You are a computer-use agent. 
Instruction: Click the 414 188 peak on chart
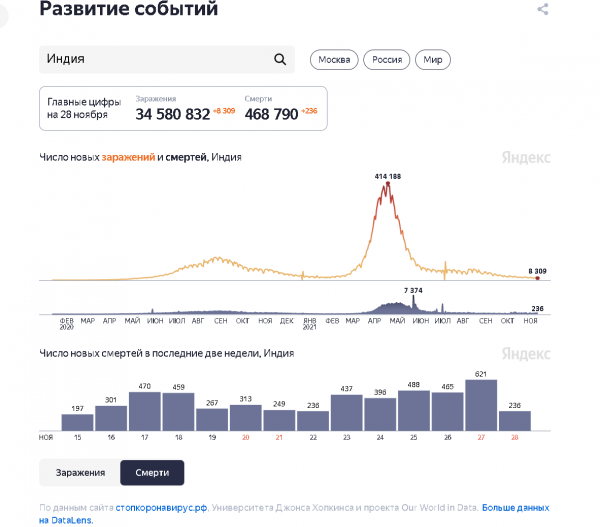point(386,184)
